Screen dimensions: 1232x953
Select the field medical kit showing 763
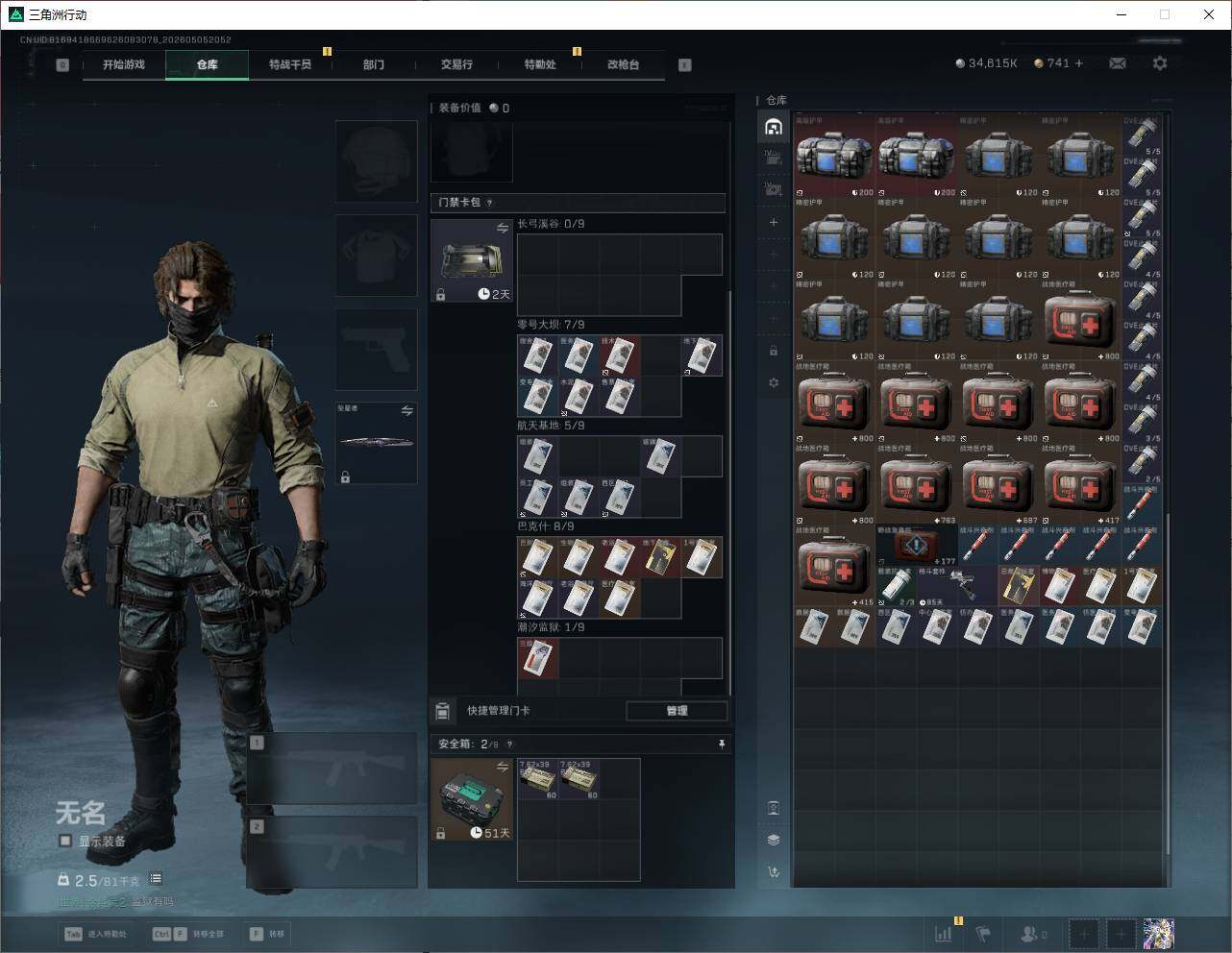click(917, 484)
